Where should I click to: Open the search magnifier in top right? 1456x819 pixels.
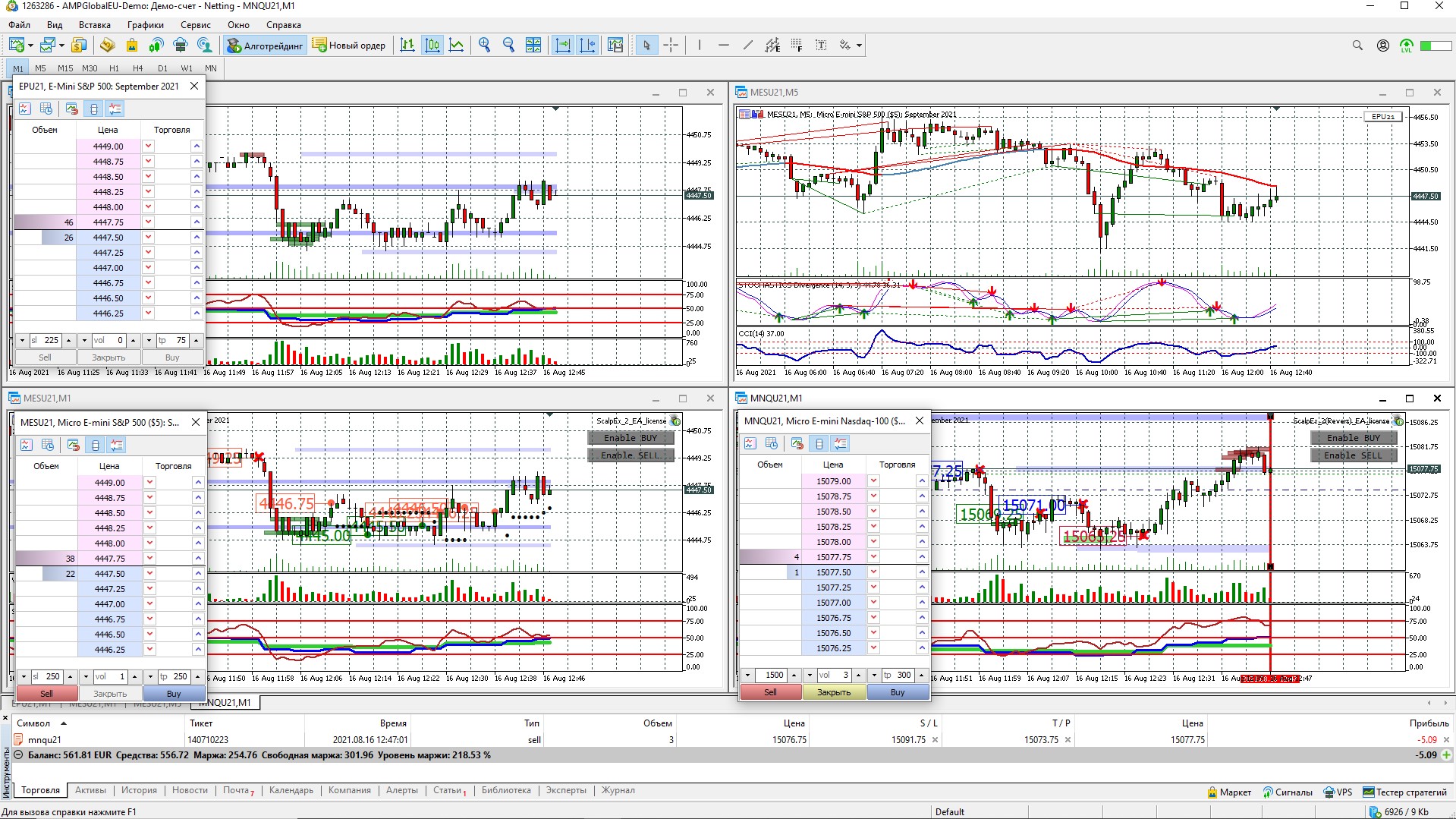point(1357,46)
